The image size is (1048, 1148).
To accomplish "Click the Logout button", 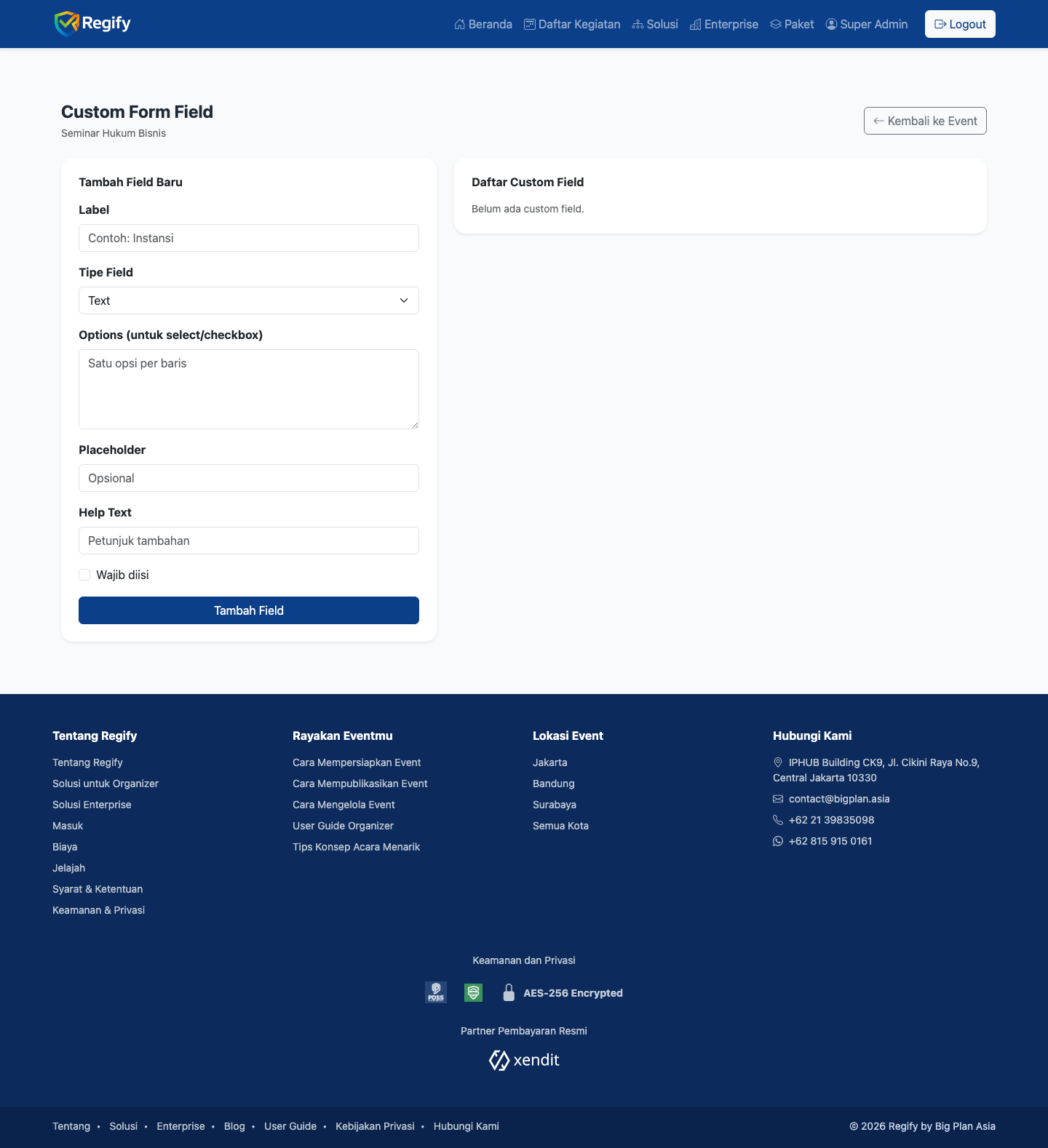I will click(x=960, y=24).
